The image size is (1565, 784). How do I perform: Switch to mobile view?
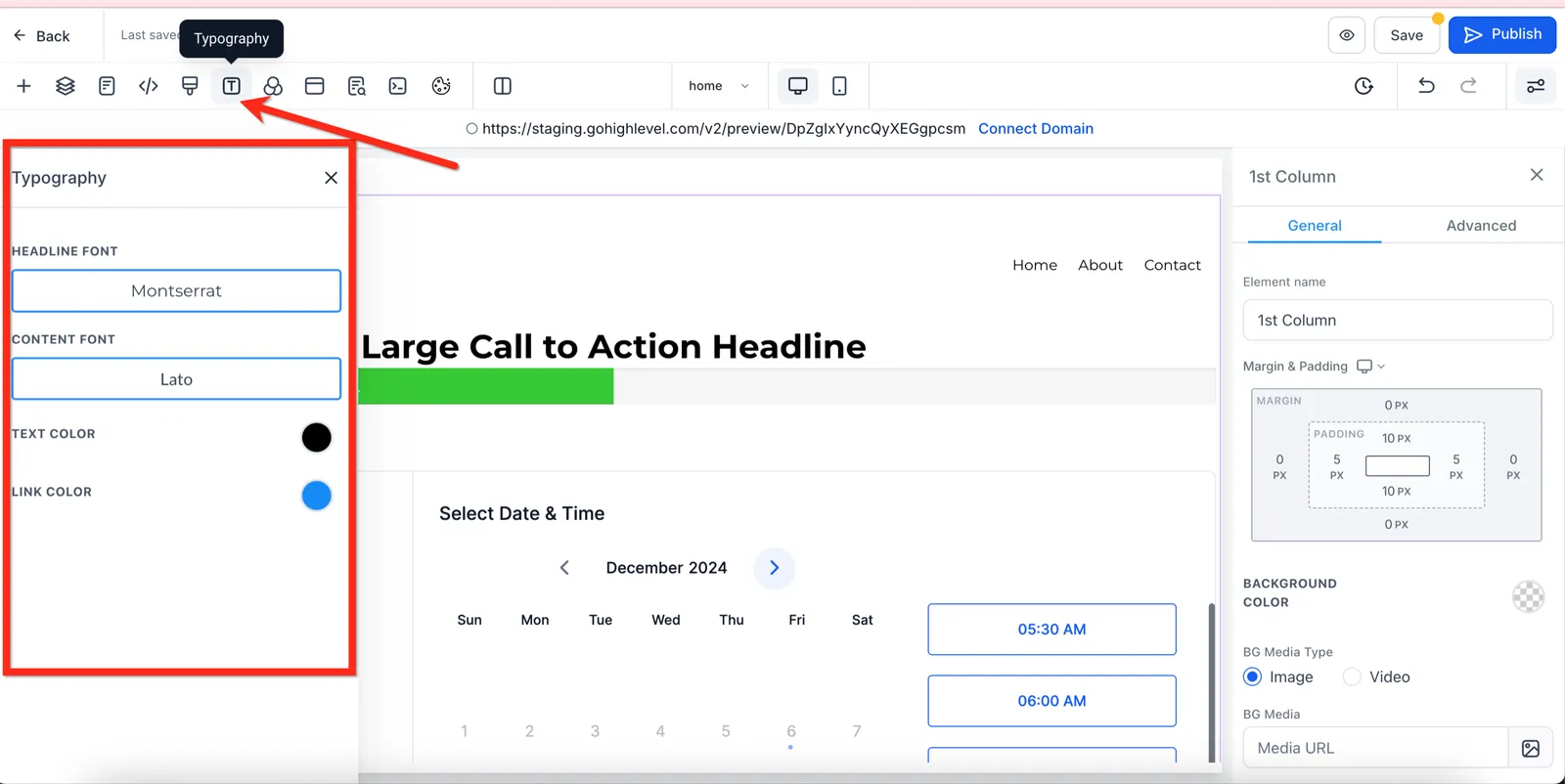click(839, 86)
